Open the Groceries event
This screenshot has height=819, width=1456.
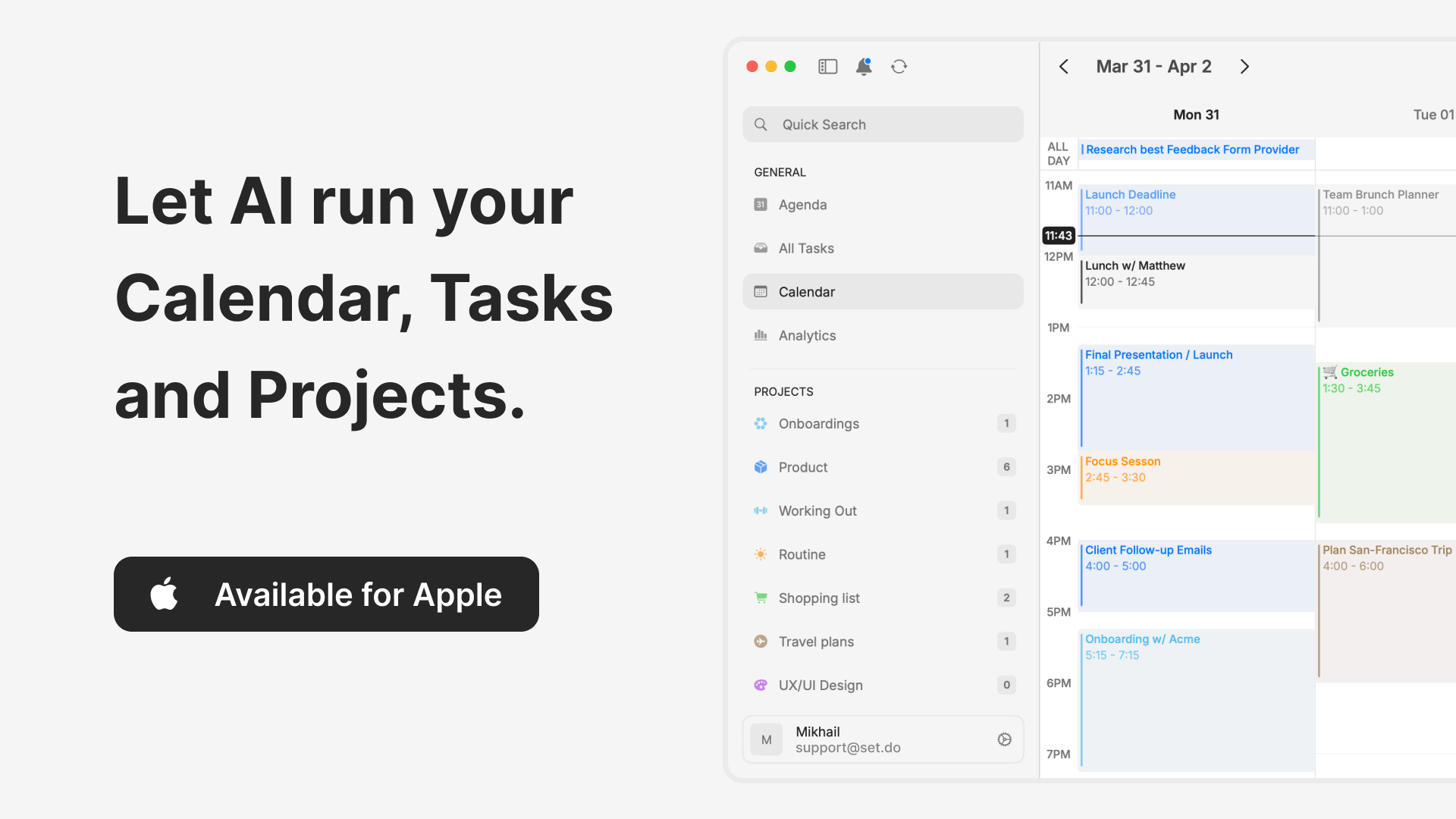pos(1386,442)
